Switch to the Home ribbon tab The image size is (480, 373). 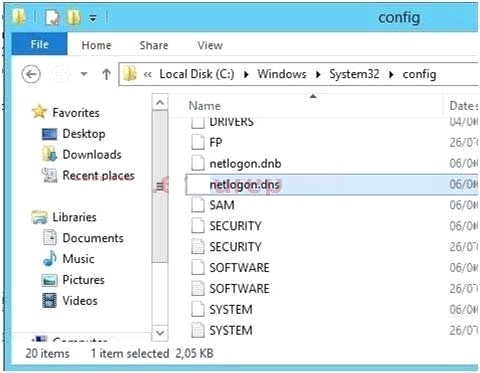96,45
